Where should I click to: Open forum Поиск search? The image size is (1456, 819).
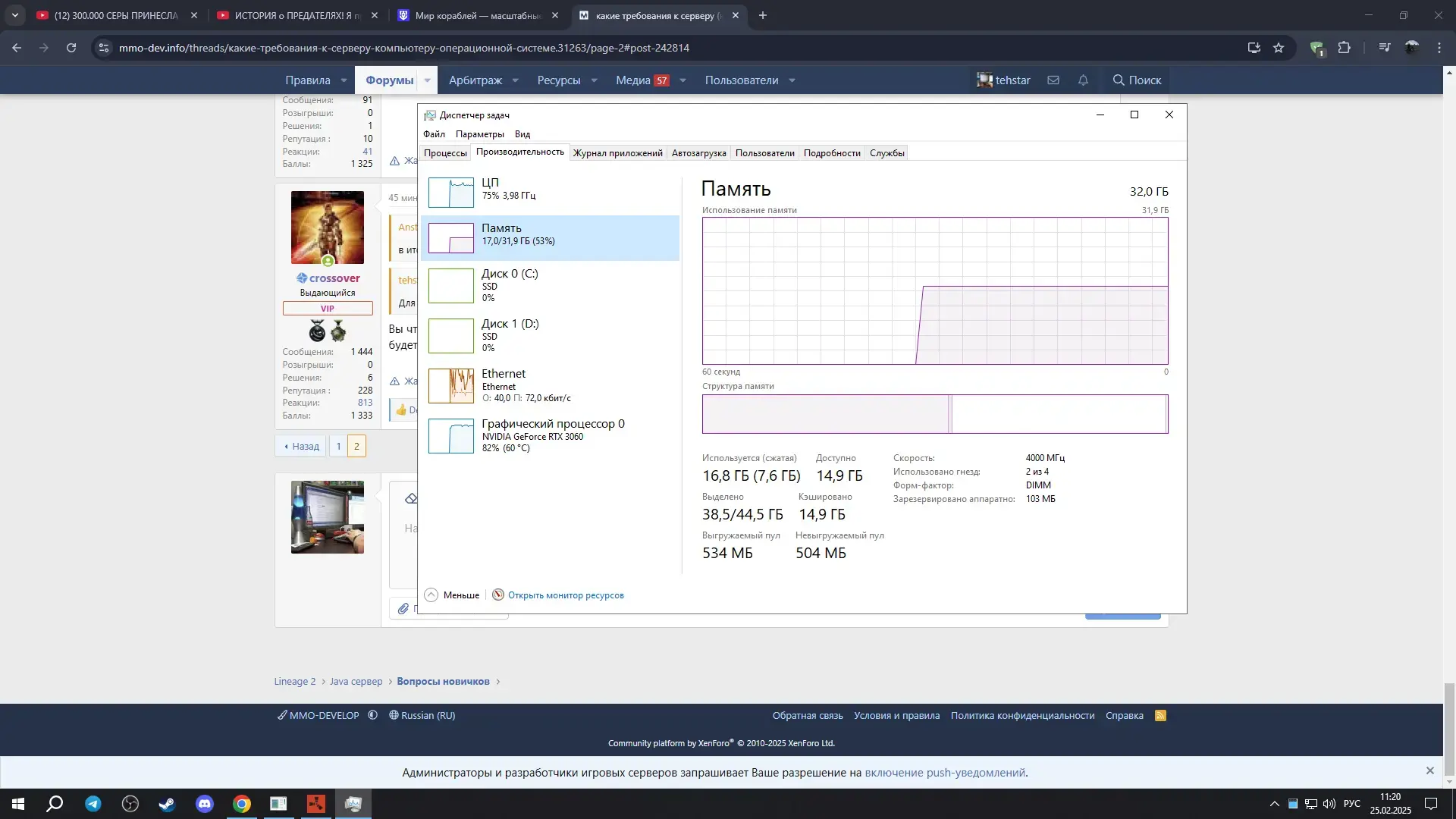pos(1137,80)
